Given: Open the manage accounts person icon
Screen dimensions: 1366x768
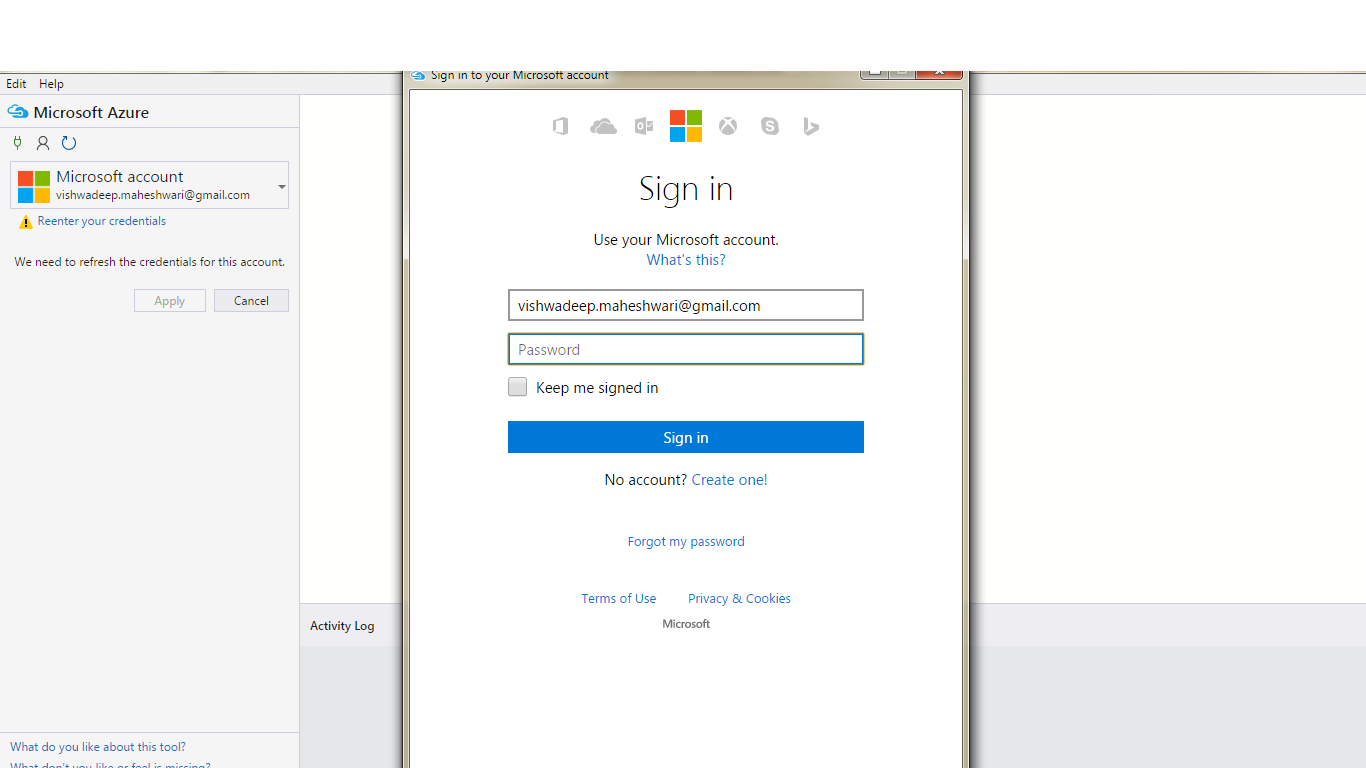Looking at the screenshot, I should (43, 143).
